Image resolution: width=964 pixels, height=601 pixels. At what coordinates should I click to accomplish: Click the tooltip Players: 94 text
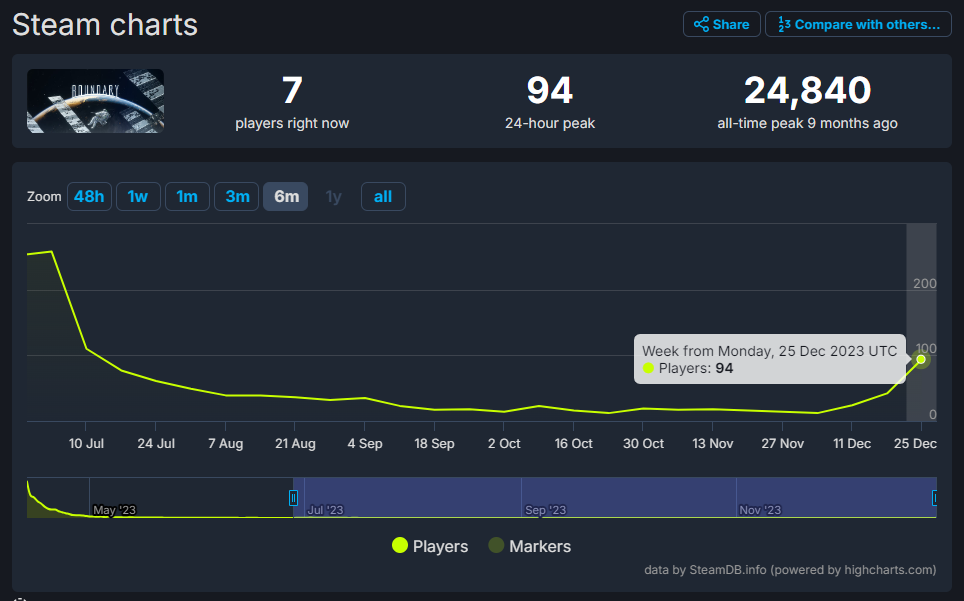tap(695, 368)
